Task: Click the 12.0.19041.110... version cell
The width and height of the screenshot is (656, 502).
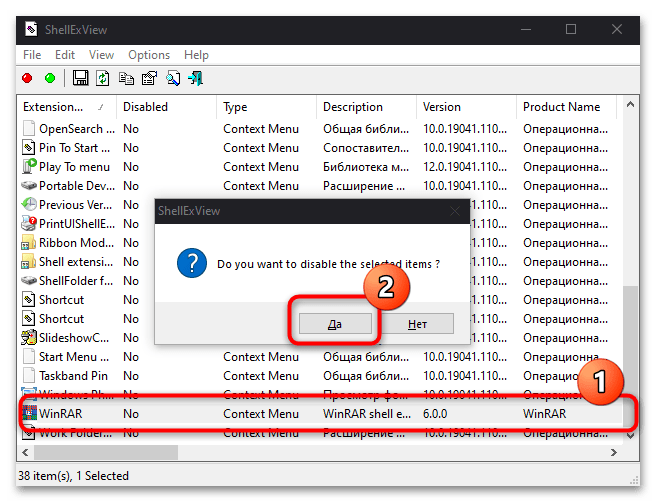Action: pyautogui.click(x=464, y=167)
